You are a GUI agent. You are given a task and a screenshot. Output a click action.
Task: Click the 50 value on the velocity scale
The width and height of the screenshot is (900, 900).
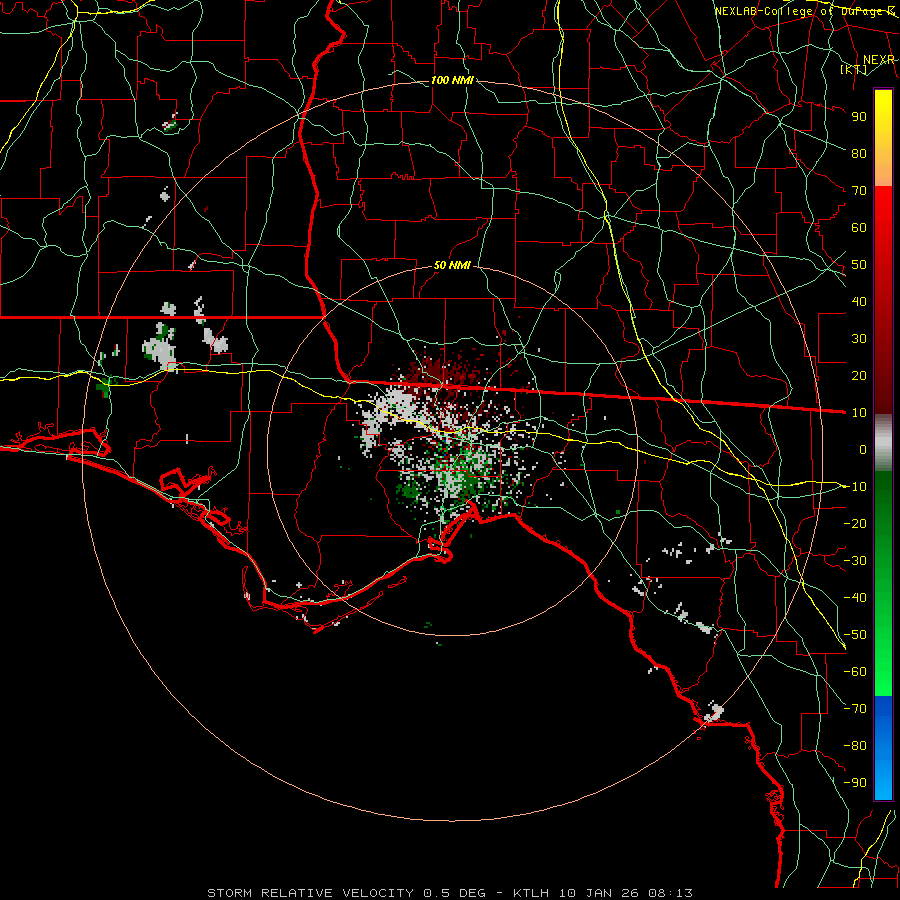[859, 265]
